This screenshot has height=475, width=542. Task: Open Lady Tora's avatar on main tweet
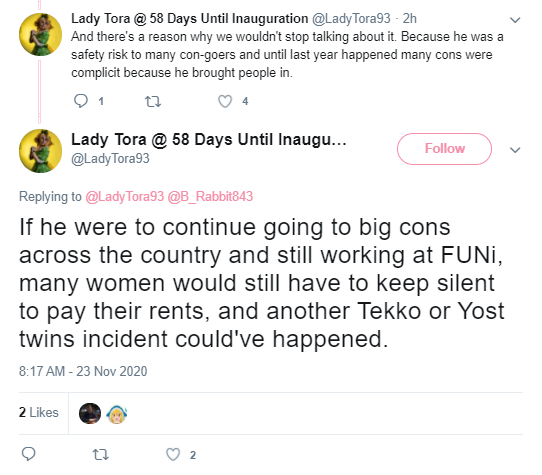click(40, 151)
